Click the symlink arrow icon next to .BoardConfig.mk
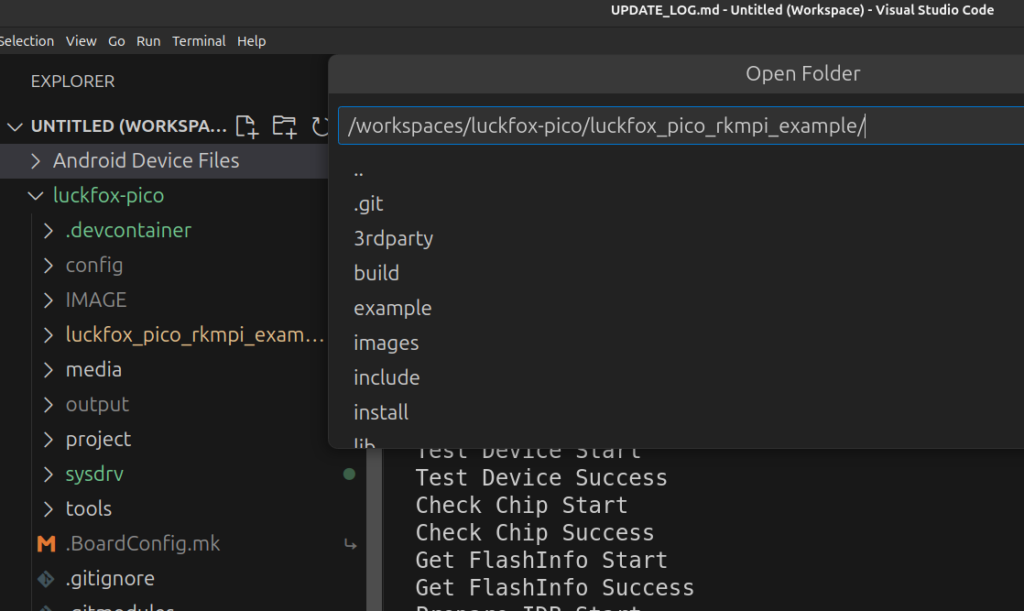 coord(350,544)
